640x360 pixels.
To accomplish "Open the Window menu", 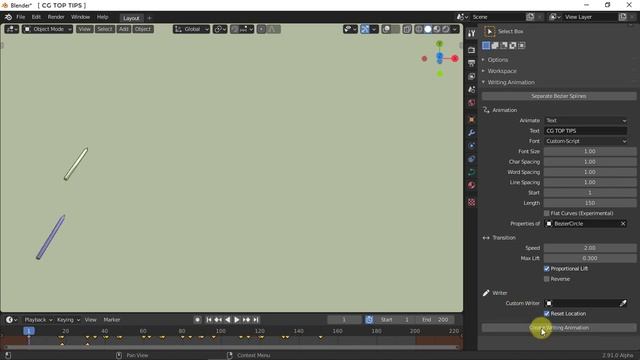I will [x=80, y=17].
